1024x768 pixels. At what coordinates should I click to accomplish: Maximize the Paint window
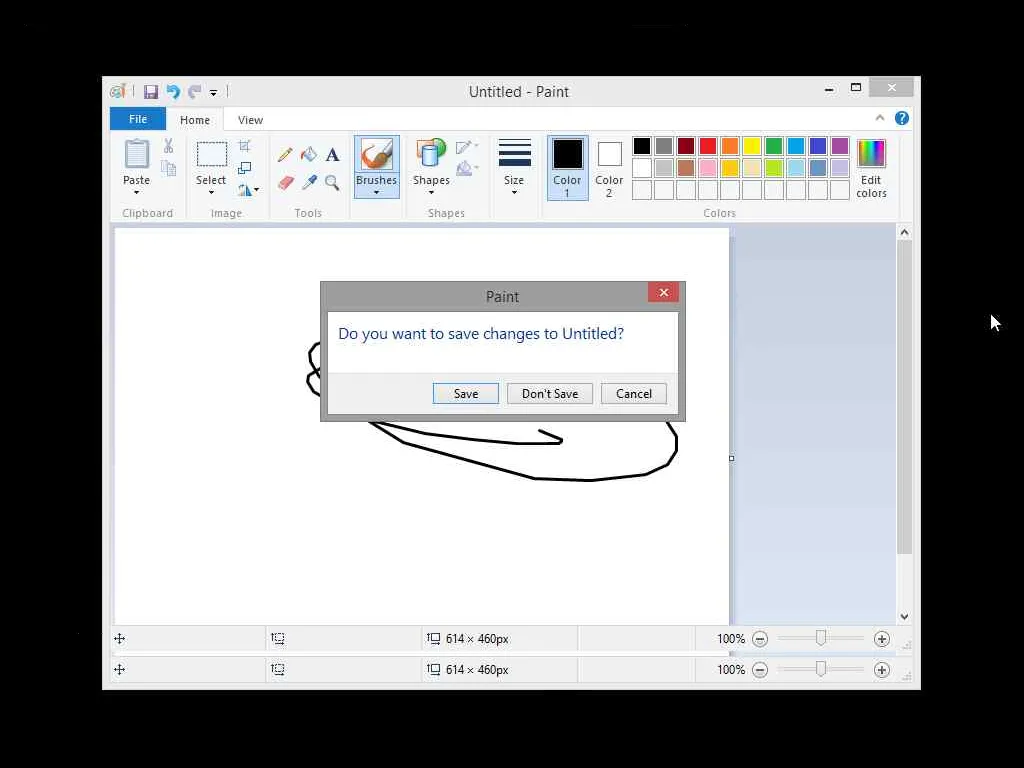click(856, 88)
